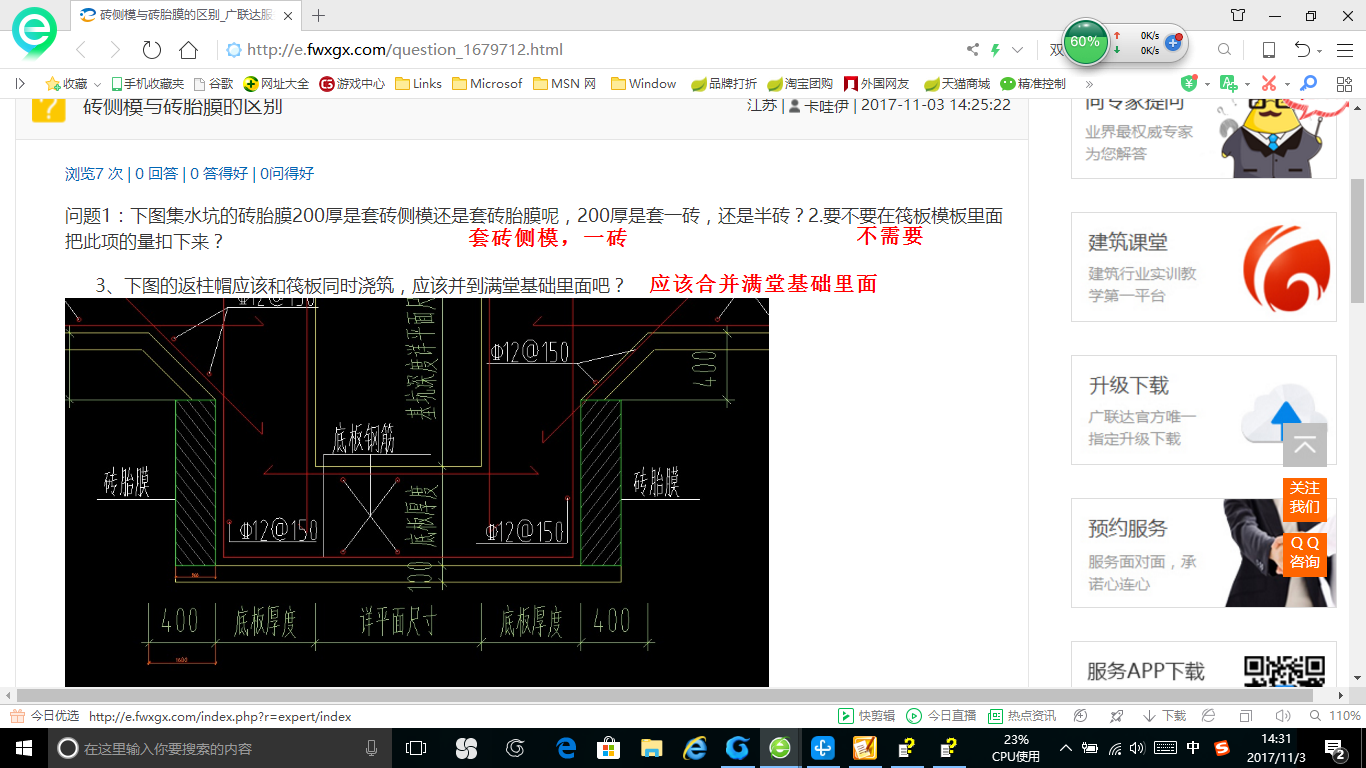Click the blue plus on speed widget
Image resolution: width=1366 pixels, height=768 pixels.
coord(1173,44)
